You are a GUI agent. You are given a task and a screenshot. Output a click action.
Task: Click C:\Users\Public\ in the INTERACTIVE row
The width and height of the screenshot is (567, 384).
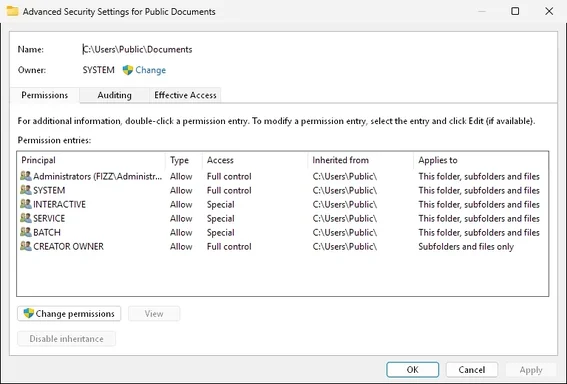pyautogui.click(x=345, y=204)
